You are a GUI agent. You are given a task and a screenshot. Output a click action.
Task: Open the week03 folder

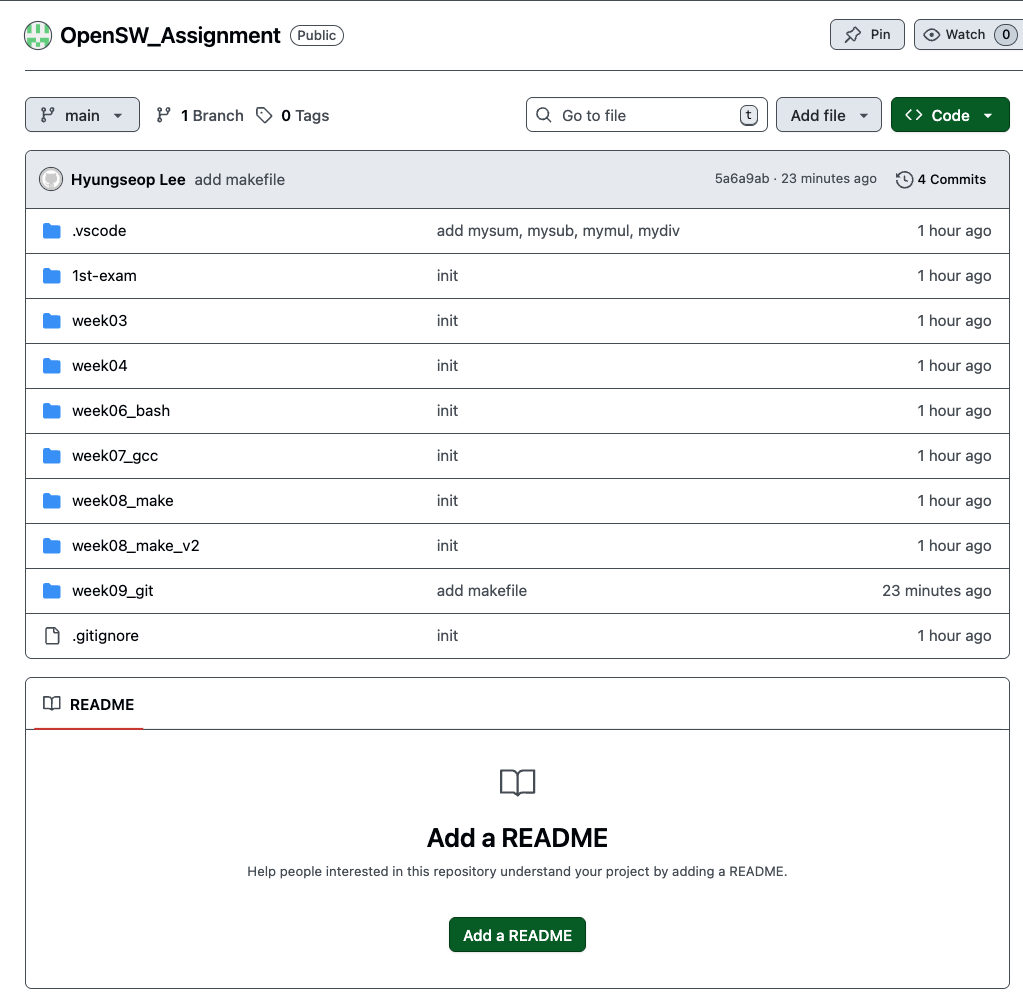click(100, 321)
